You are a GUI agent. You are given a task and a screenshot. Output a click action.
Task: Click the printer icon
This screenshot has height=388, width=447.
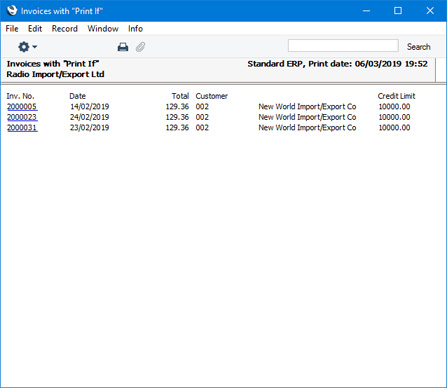click(x=123, y=47)
